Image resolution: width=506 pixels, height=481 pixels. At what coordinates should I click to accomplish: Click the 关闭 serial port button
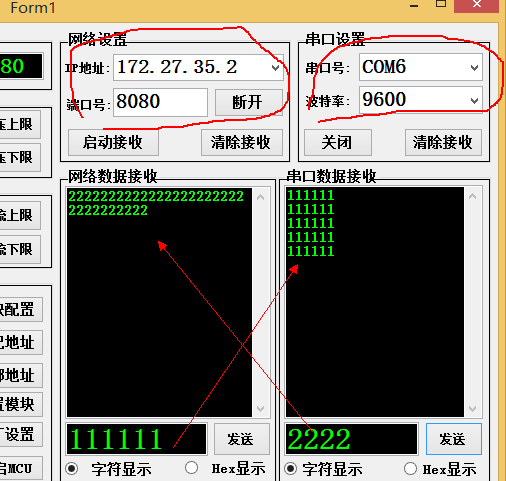337,143
